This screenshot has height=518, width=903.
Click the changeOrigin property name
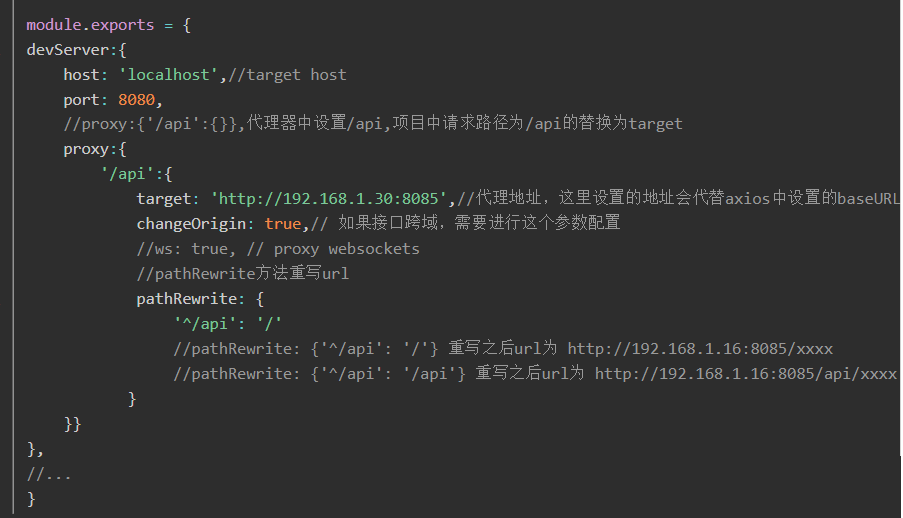pos(191,224)
